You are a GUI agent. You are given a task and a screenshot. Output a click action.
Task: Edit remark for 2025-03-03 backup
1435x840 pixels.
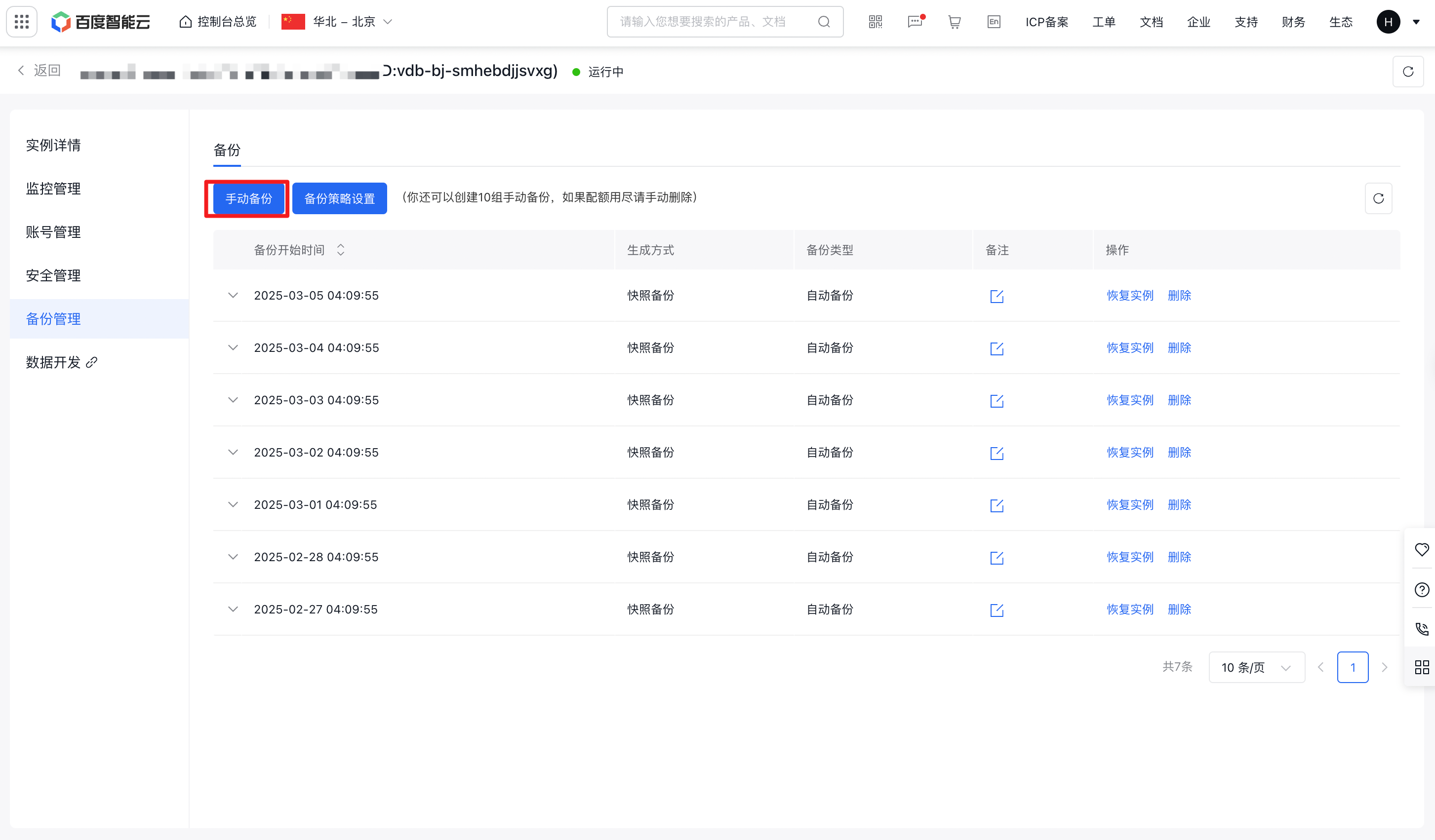click(997, 401)
